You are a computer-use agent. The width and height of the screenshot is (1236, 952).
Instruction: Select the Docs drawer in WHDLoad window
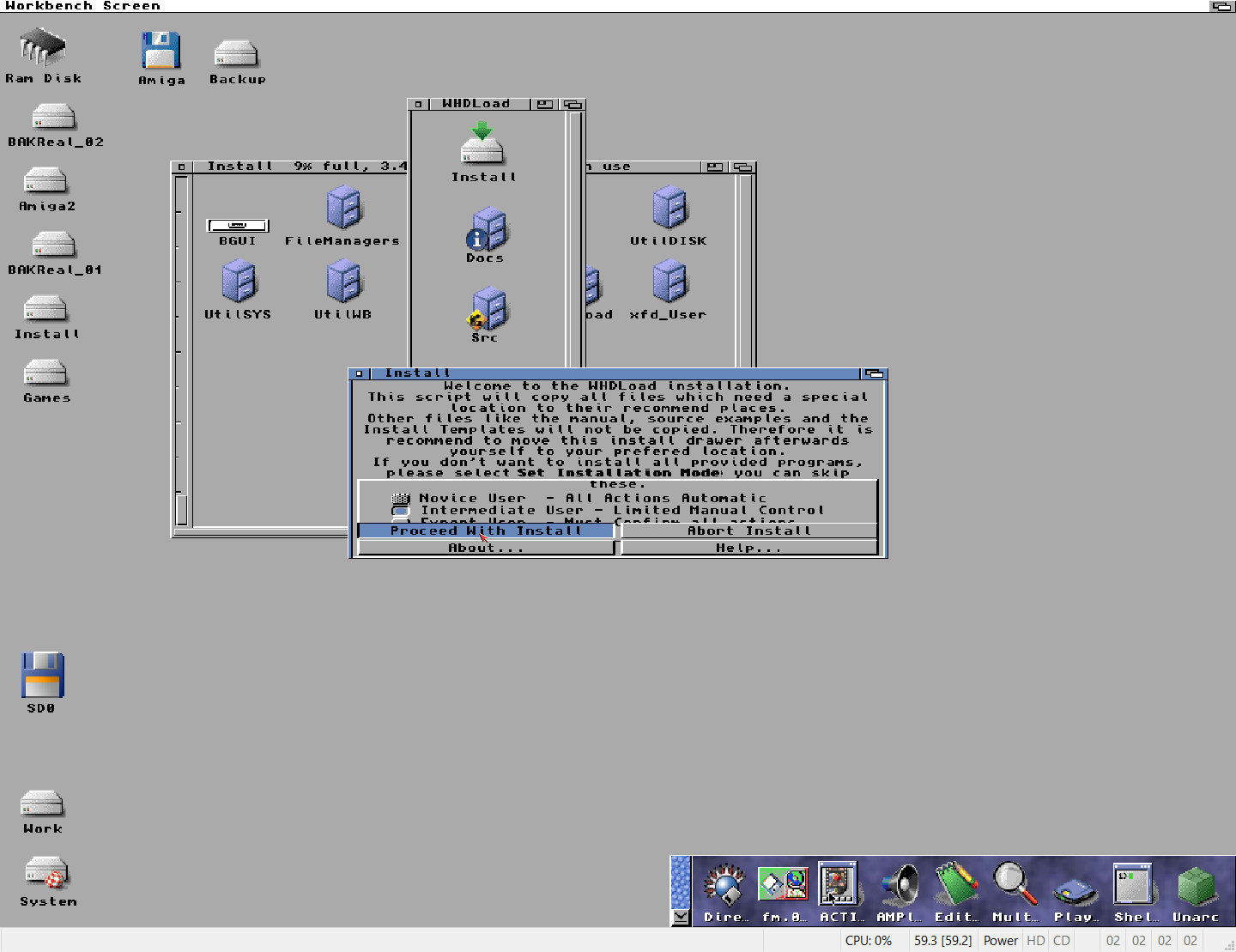click(487, 228)
